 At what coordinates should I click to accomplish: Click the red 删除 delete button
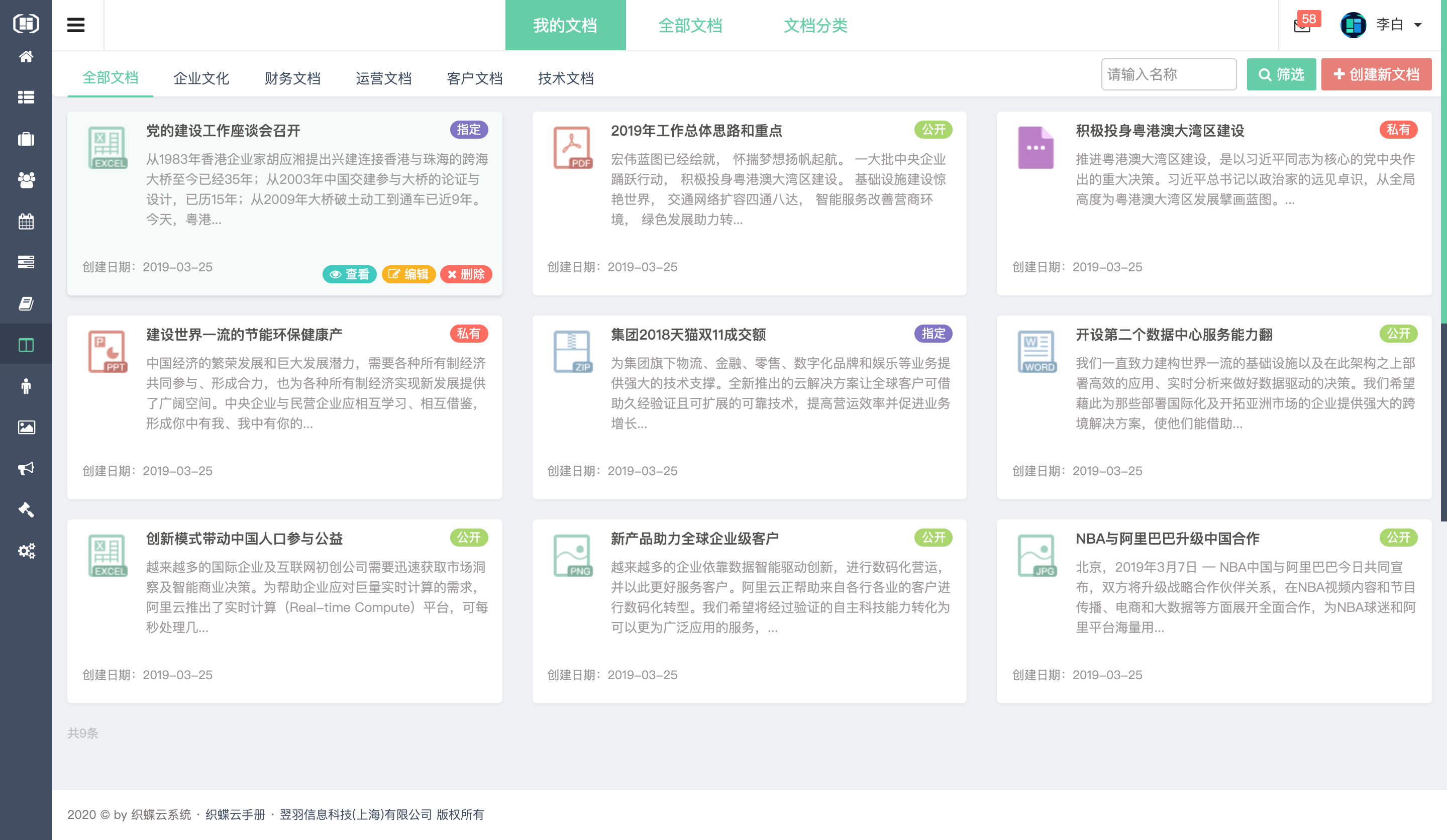click(x=466, y=274)
